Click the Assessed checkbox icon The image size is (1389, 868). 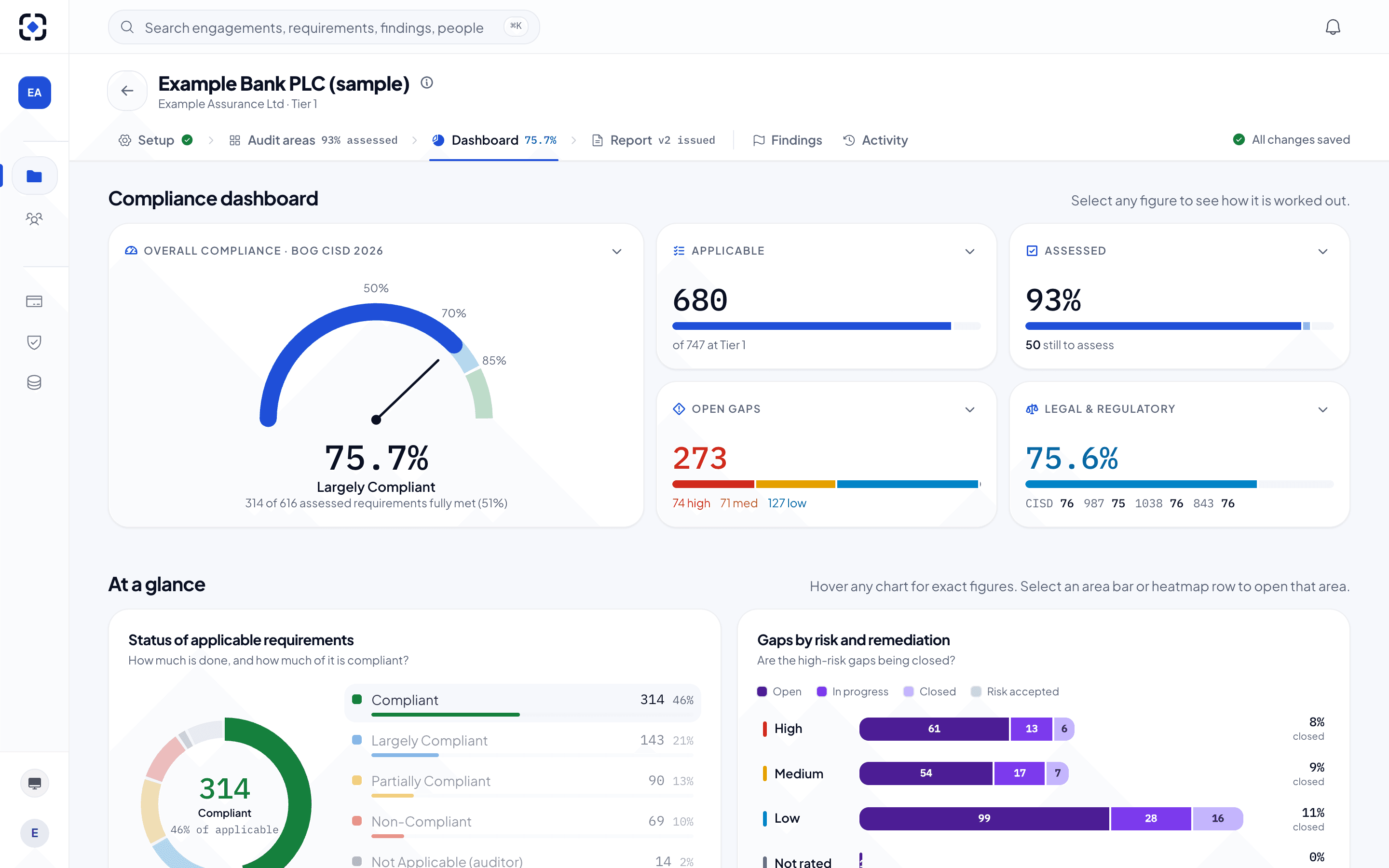[x=1032, y=251]
